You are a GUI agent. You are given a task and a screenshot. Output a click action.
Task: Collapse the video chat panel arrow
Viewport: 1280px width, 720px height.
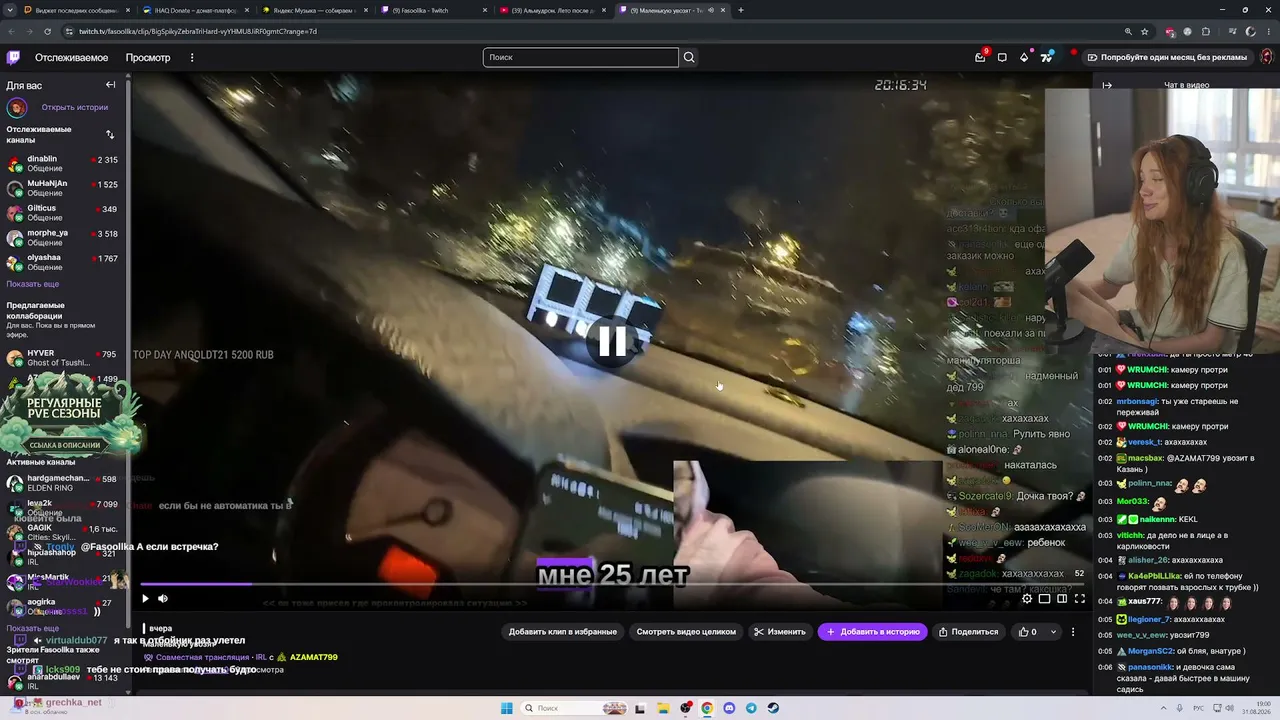[x=1107, y=85]
